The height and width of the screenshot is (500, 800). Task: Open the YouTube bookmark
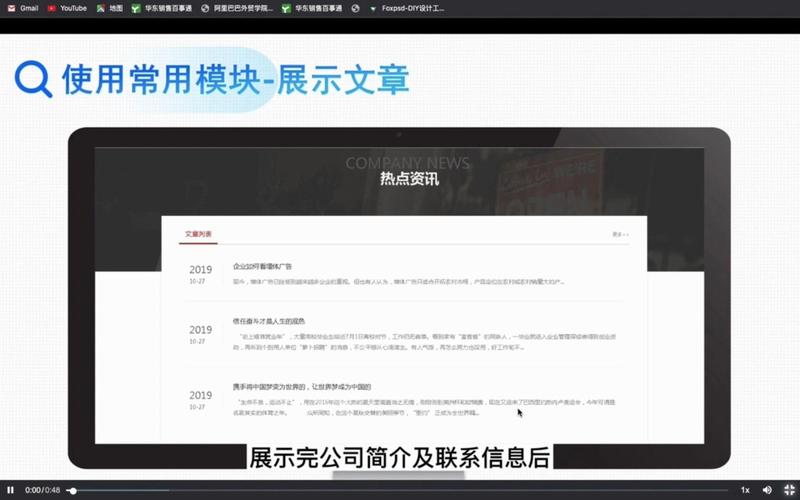click(67, 8)
